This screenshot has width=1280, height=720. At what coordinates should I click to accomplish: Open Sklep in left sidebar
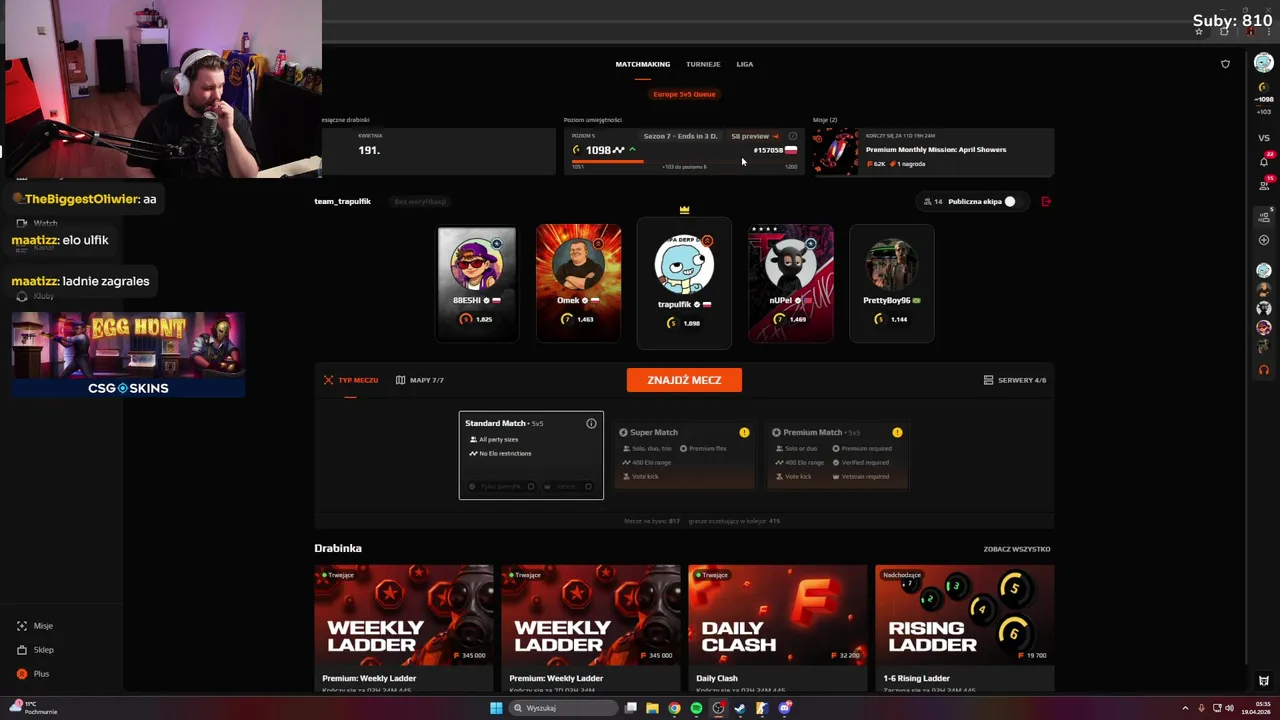tap(35, 650)
